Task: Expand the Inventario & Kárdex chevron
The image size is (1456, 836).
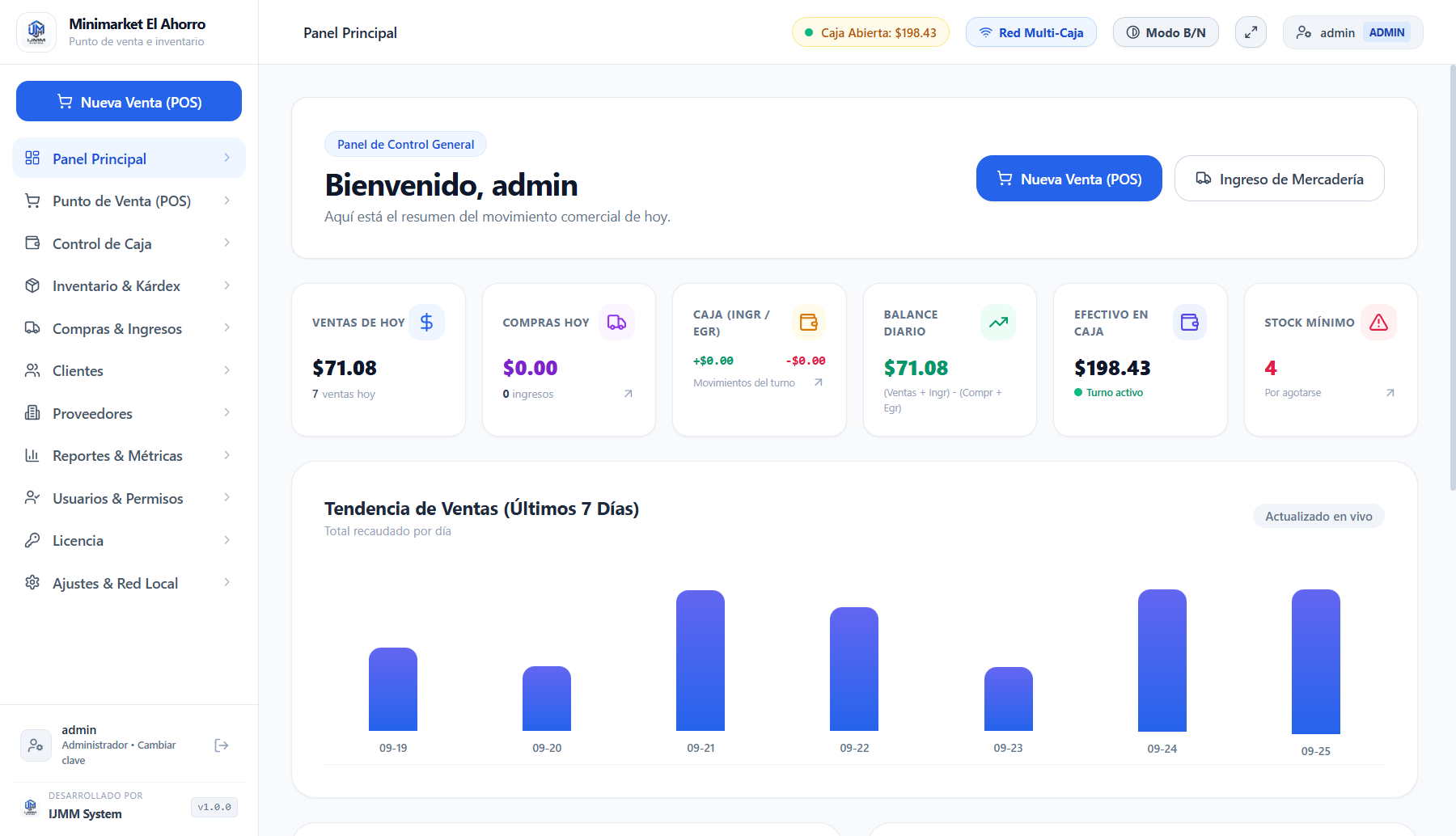Action: [x=226, y=285]
